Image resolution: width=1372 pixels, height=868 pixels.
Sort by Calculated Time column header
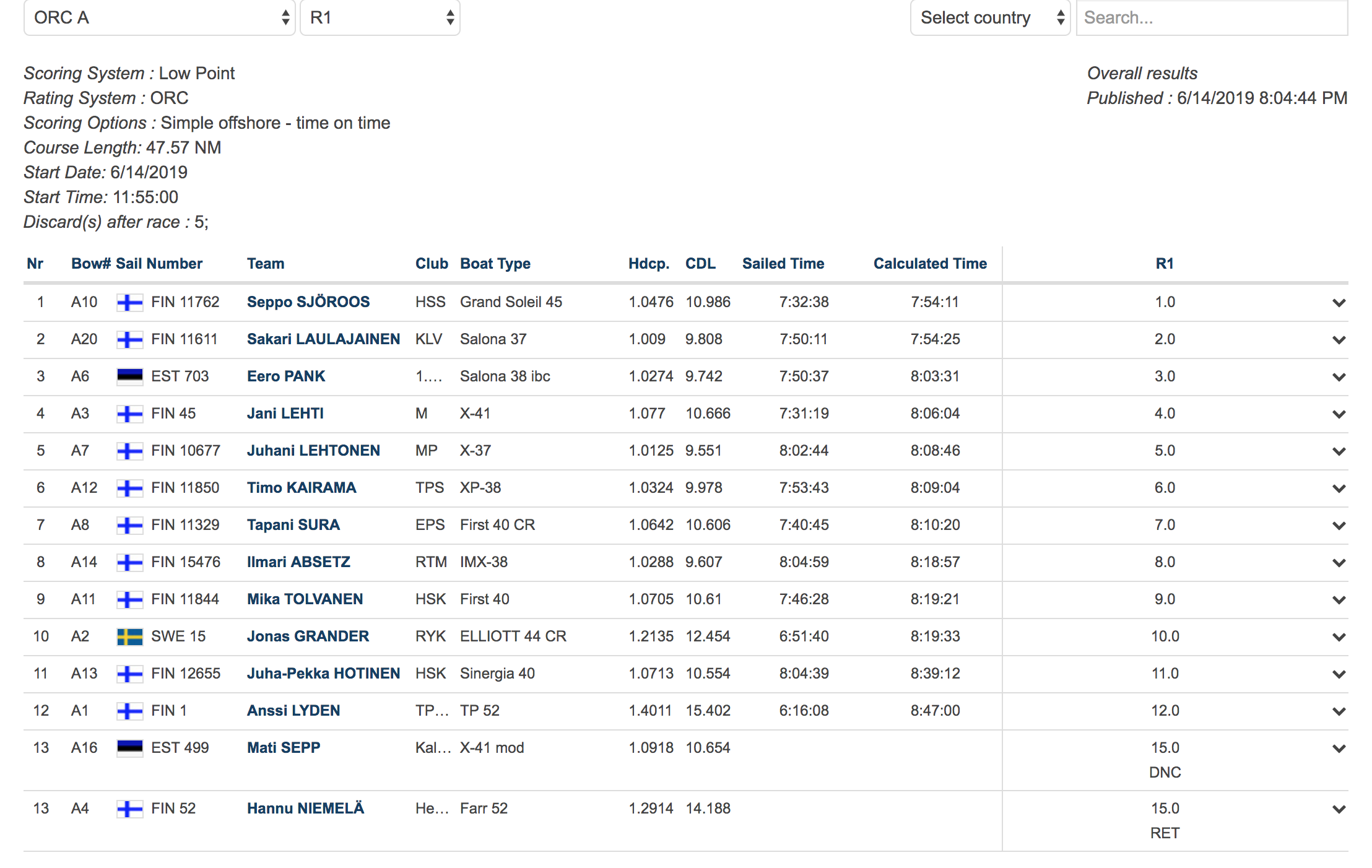[x=930, y=264]
